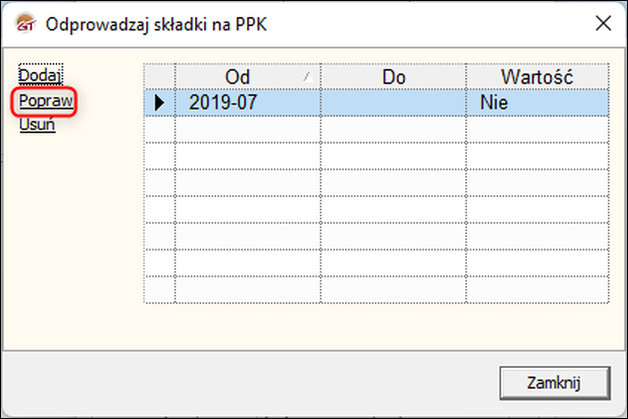Close the Odprowadzaj składki na PPK dialog

tap(603, 24)
